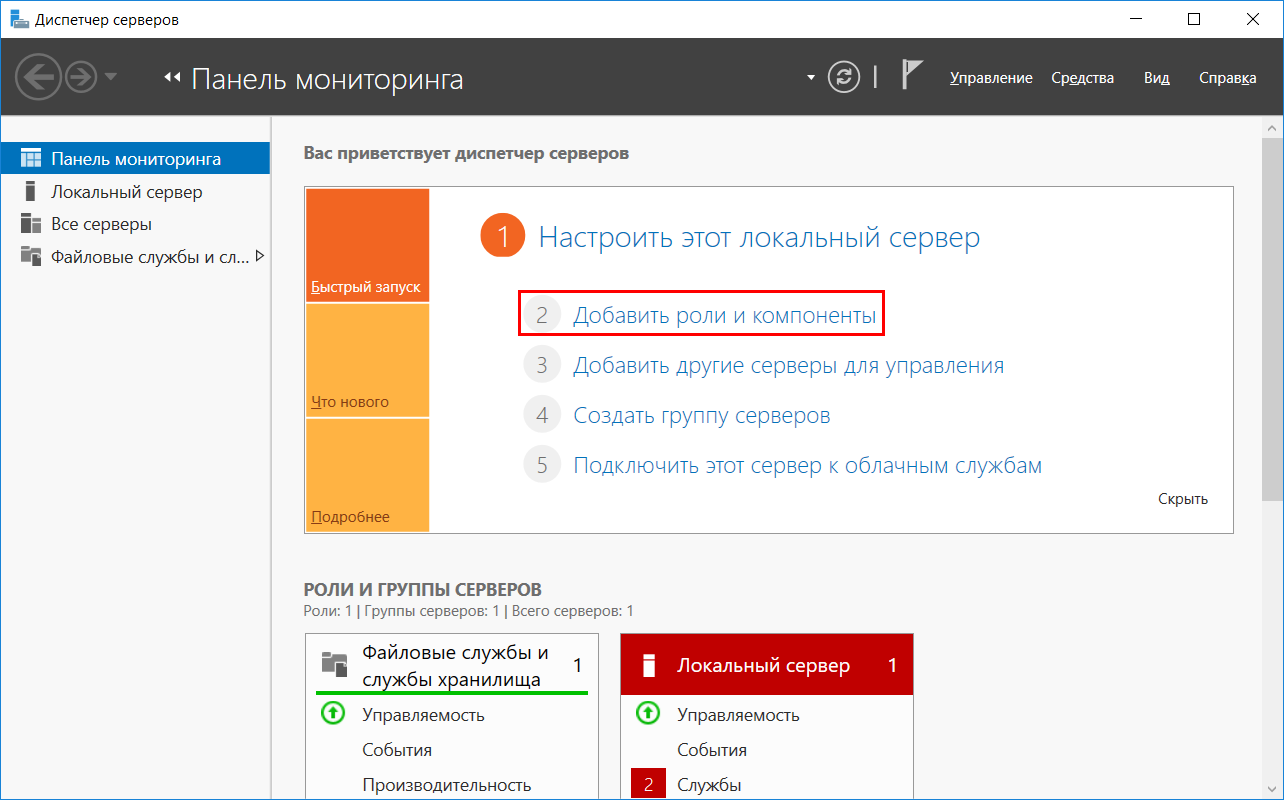Click the green Manageability status icon under File Services

[x=333, y=714]
